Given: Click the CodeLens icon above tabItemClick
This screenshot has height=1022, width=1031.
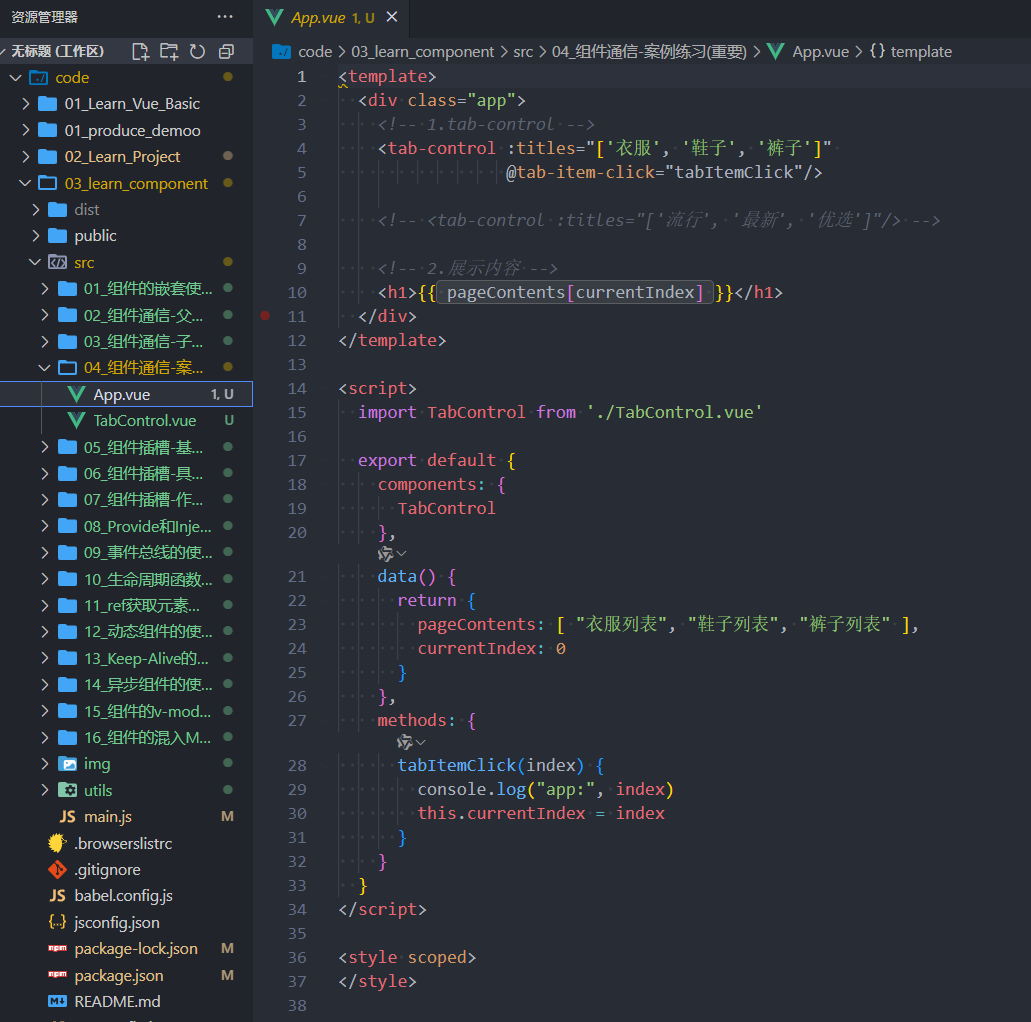Looking at the screenshot, I should (x=405, y=742).
